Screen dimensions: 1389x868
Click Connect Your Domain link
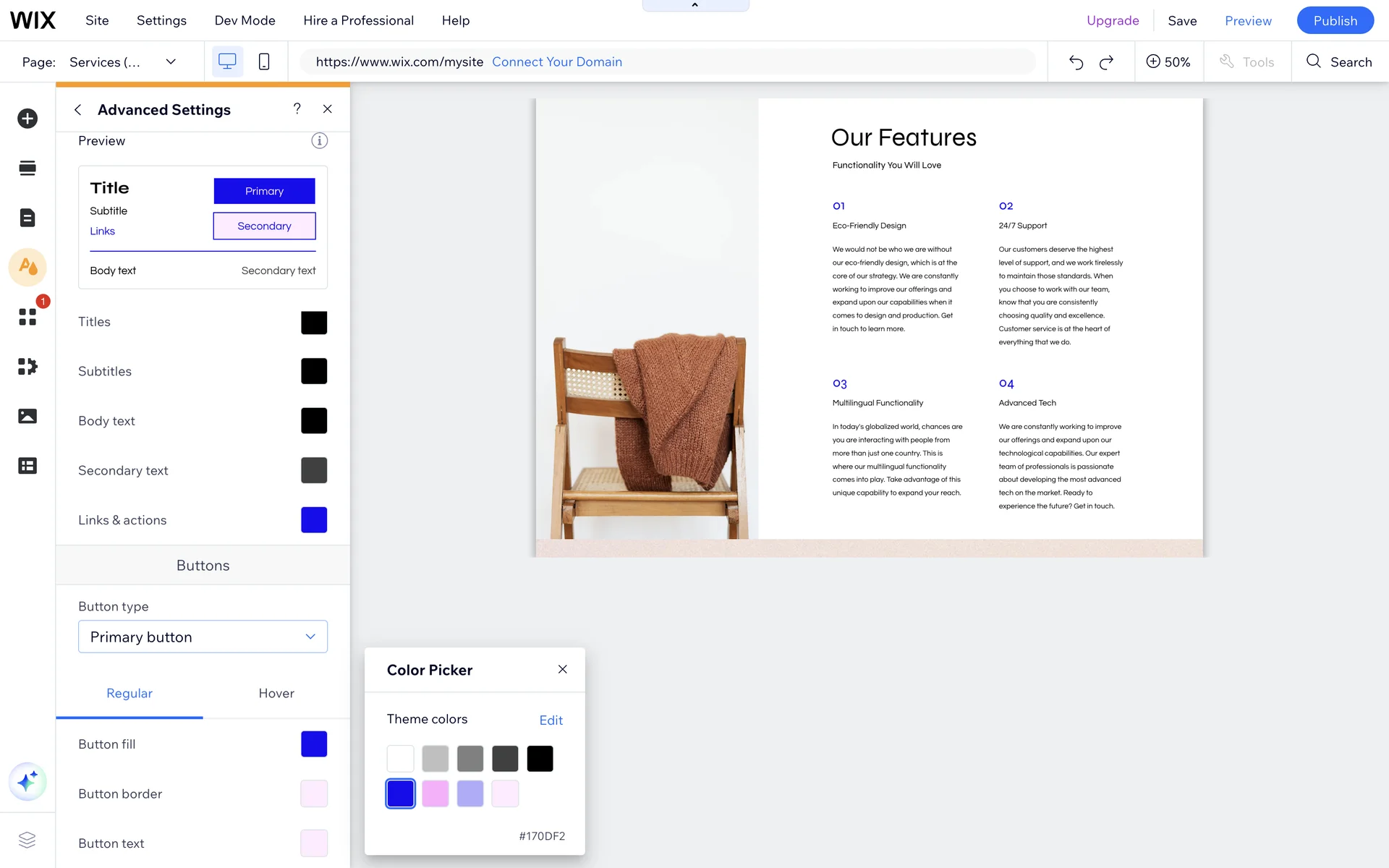pyautogui.click(x=557, y=62)
